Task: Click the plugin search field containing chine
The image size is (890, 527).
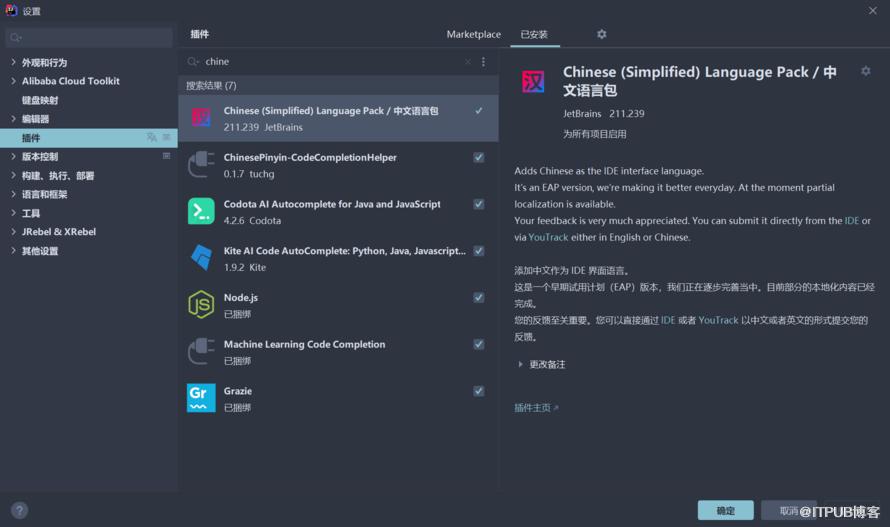Action: tap(332, 61)
